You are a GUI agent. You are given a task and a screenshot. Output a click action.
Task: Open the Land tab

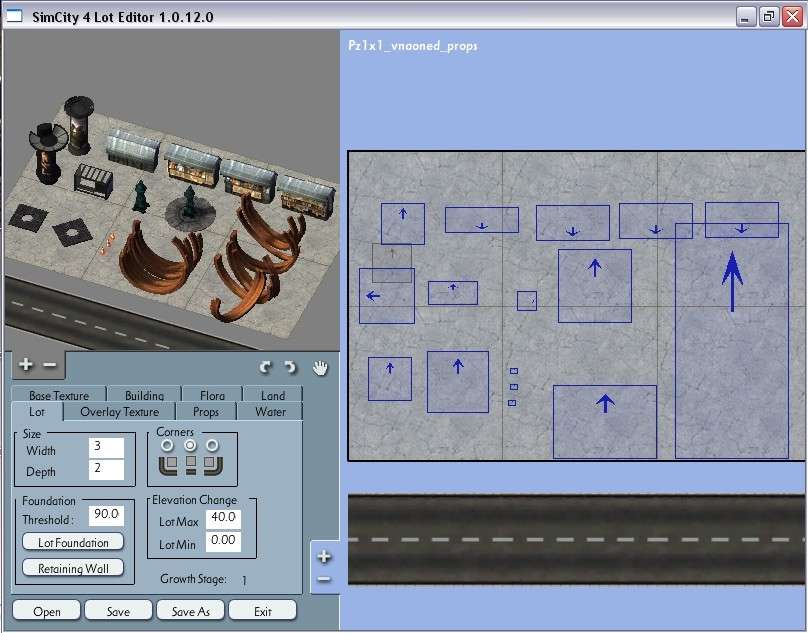273,395
